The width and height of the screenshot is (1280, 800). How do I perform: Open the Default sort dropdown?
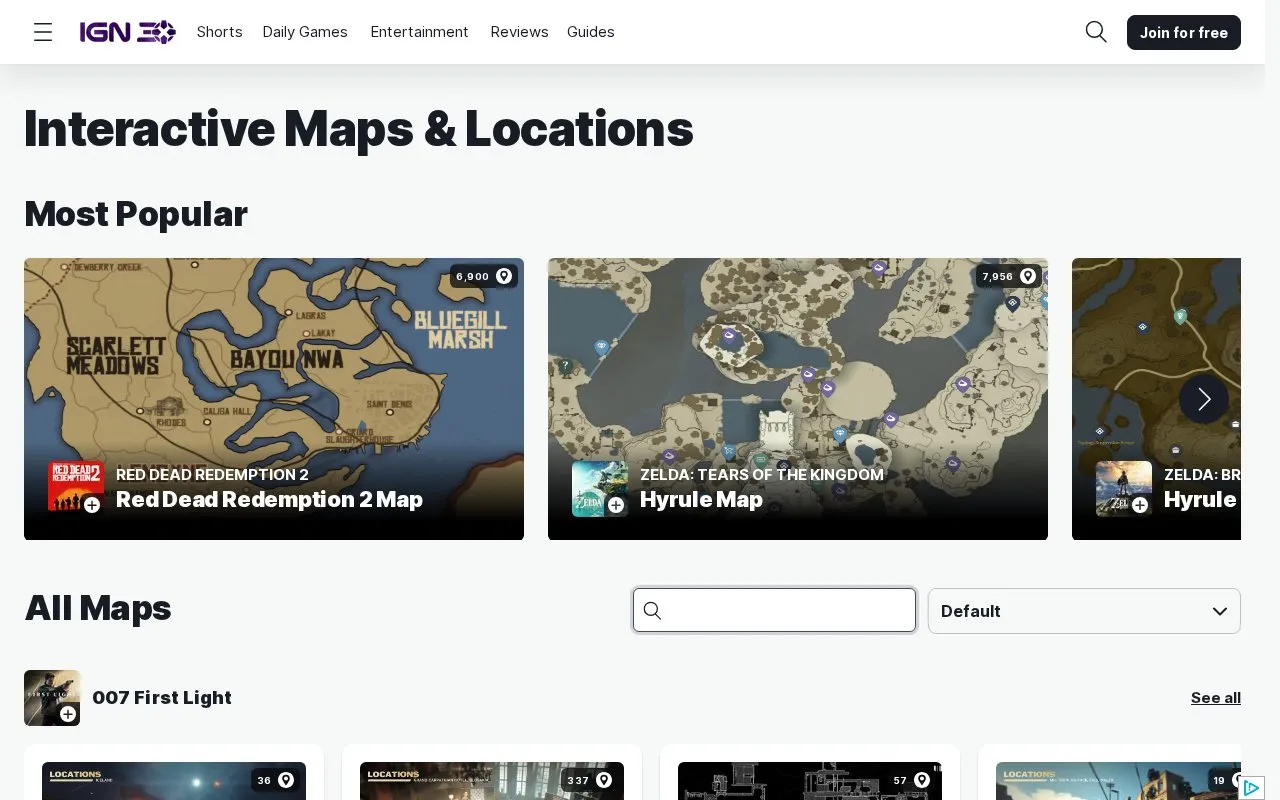(1084, 611)
